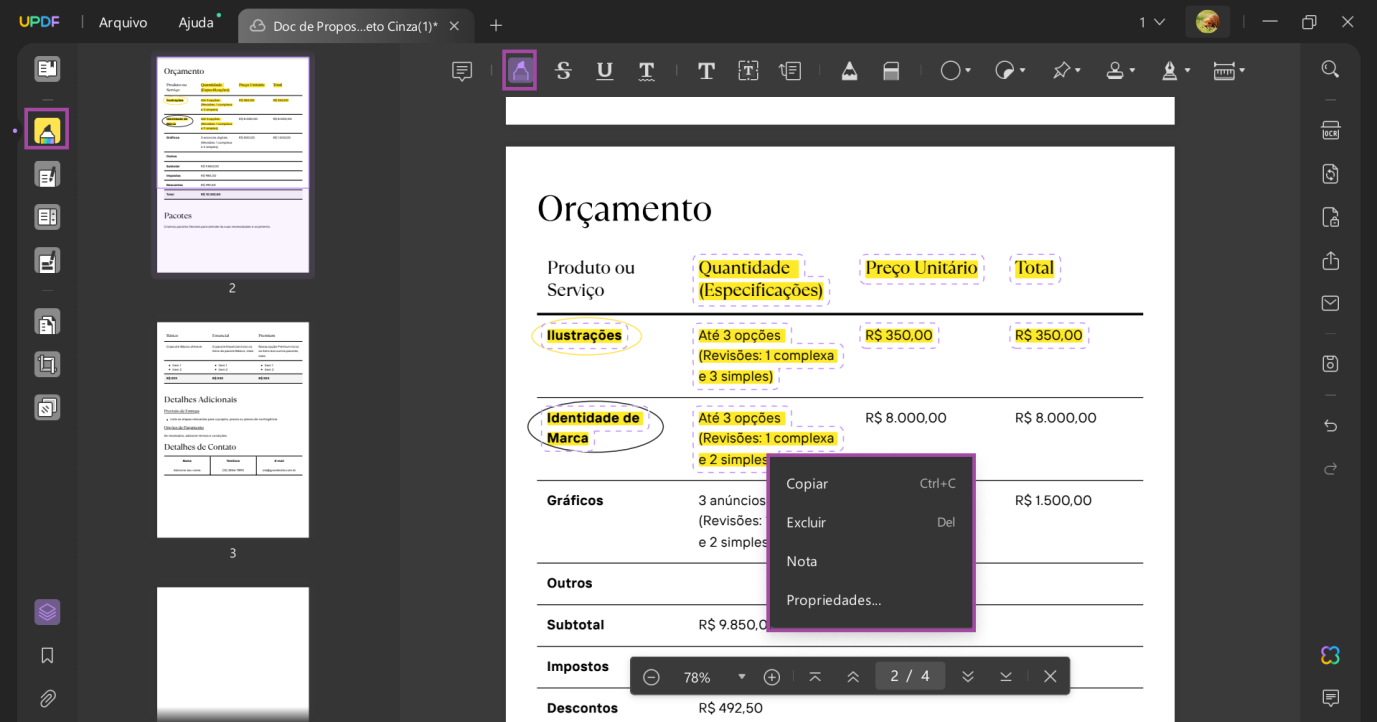Open the UPDF AI assistant icon
1377x722 pixels.
1330,655
